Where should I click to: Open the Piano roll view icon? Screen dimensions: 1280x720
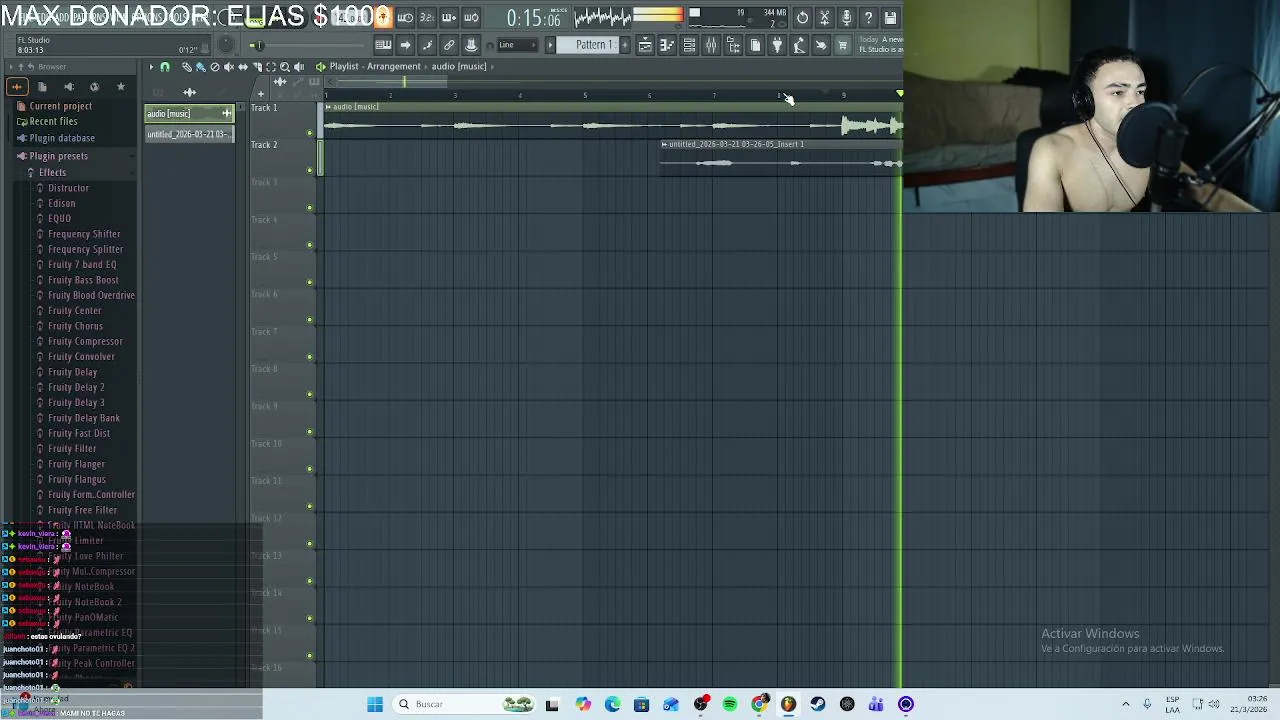pos(667,45)
